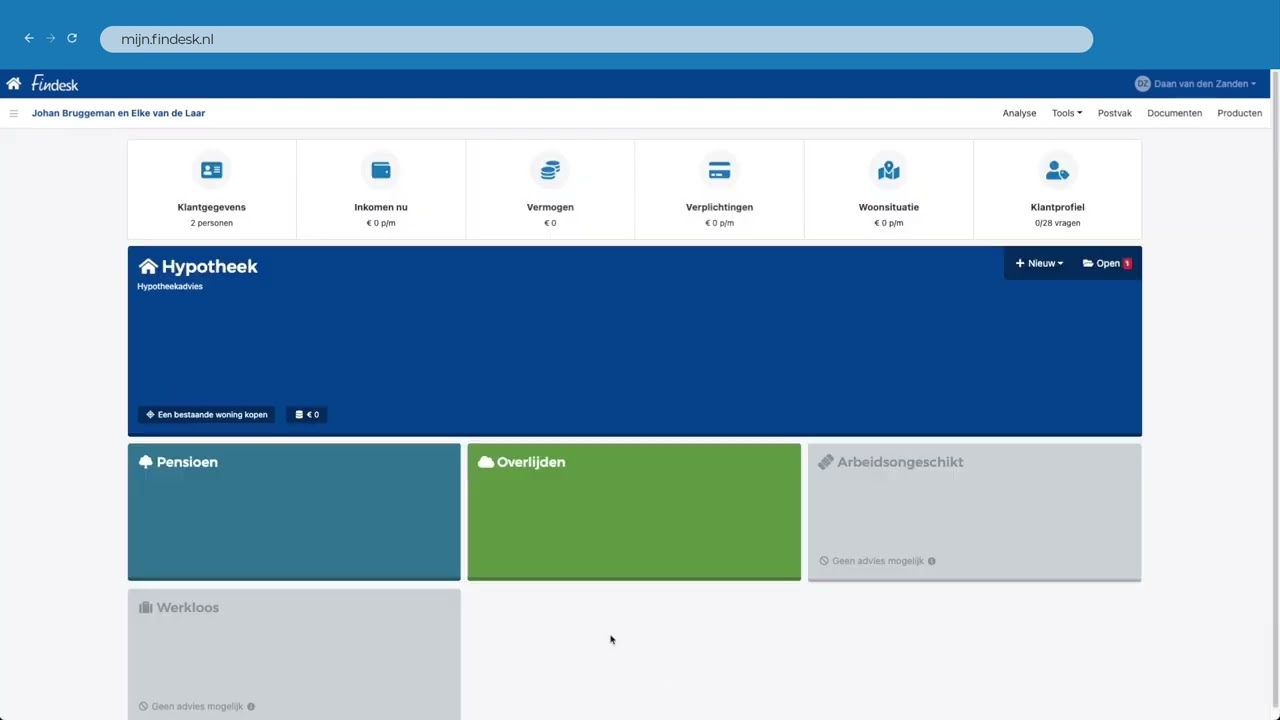
Task: Click the Verplichtingen credit card icon
Action: point(719,171)
